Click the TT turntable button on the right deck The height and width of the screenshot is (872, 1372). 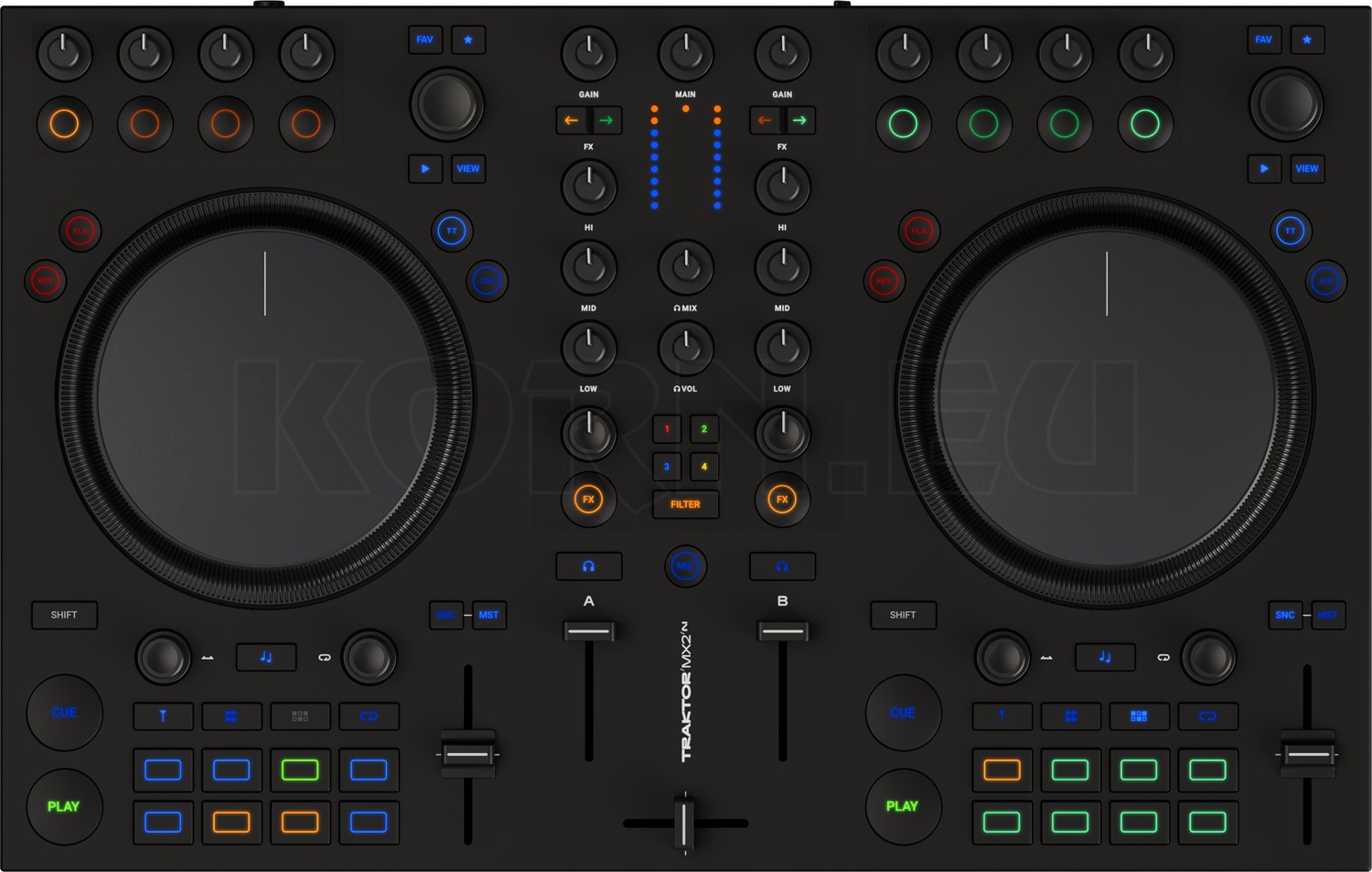point(1289,230)
